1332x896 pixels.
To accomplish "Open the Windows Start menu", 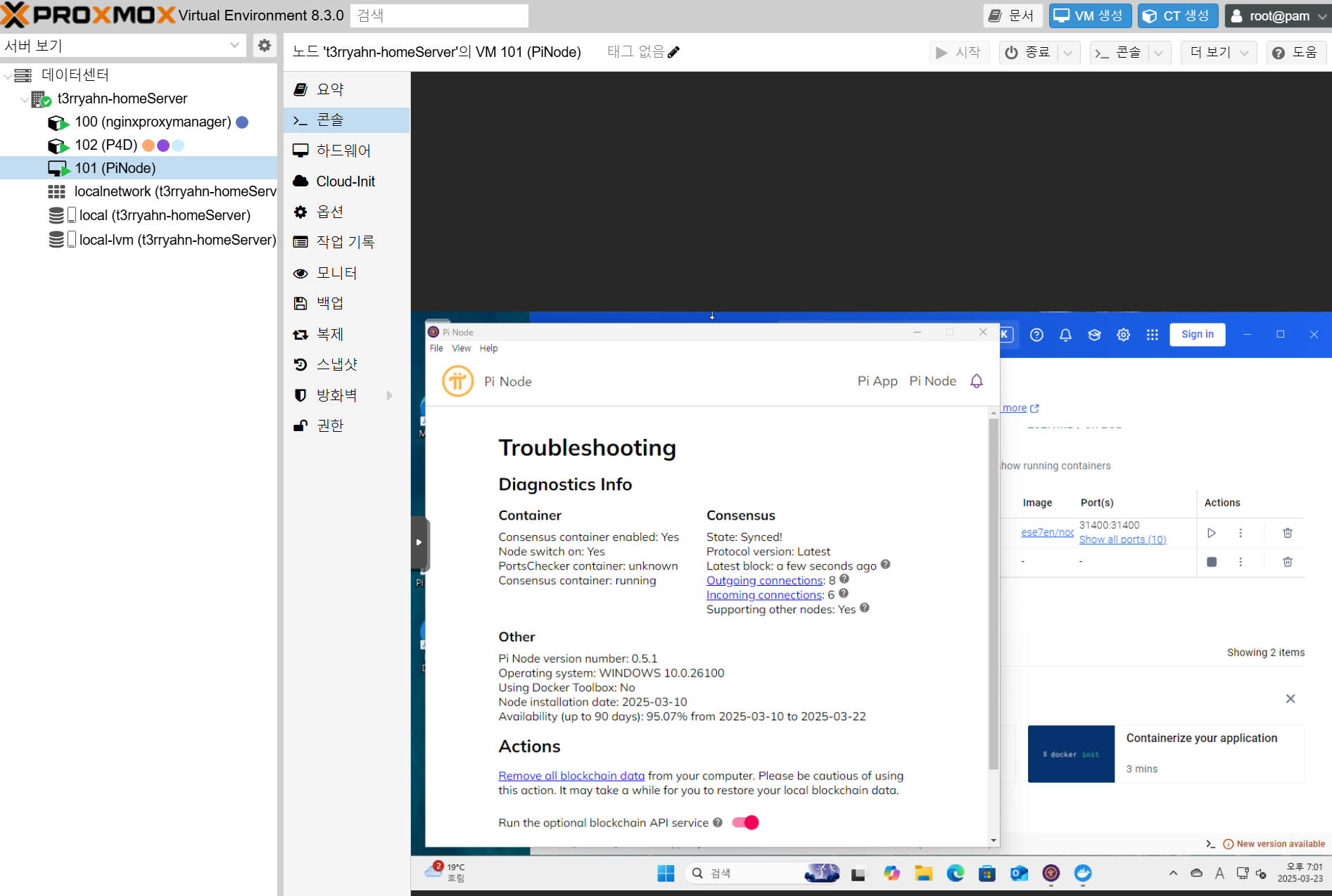I will [666, 873].
